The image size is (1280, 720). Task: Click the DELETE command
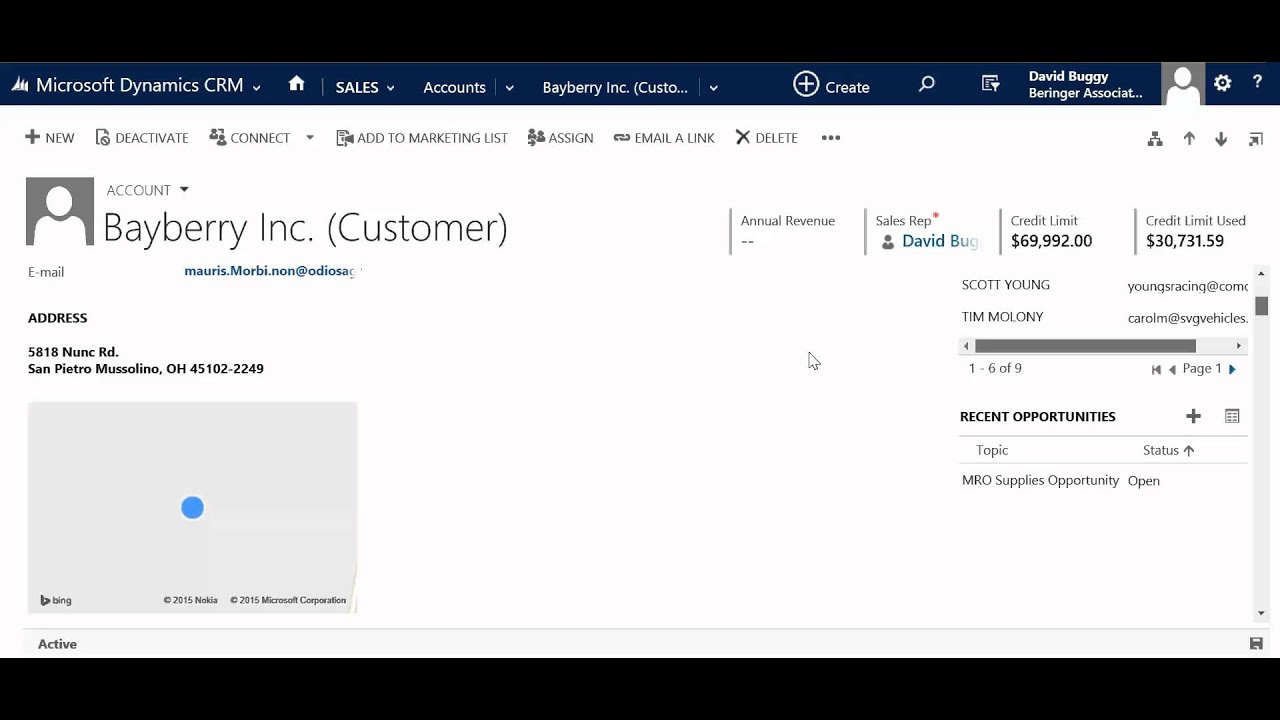point(766,138)
